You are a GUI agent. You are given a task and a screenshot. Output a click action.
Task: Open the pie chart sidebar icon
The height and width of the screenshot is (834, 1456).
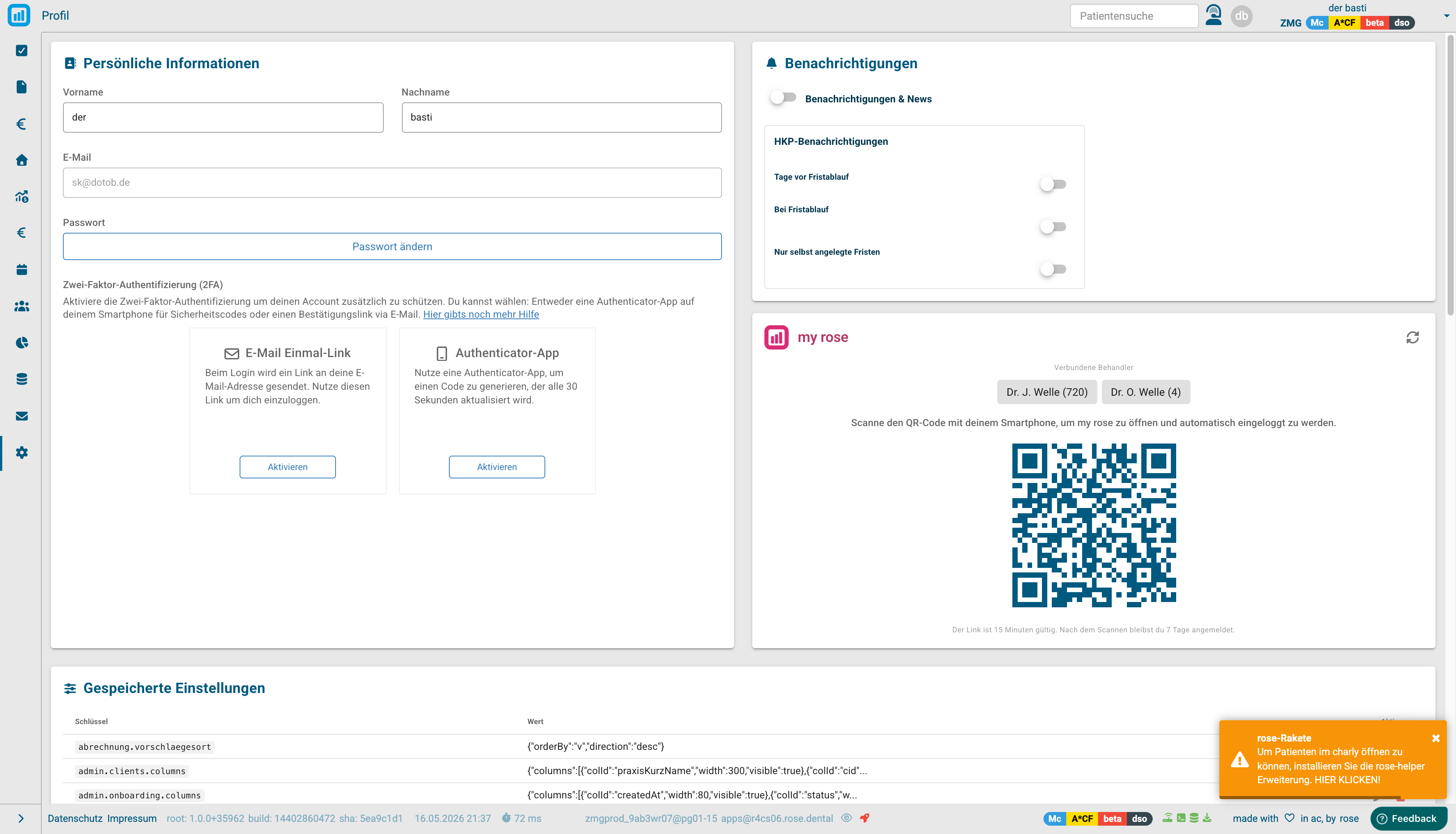point(22,343)
